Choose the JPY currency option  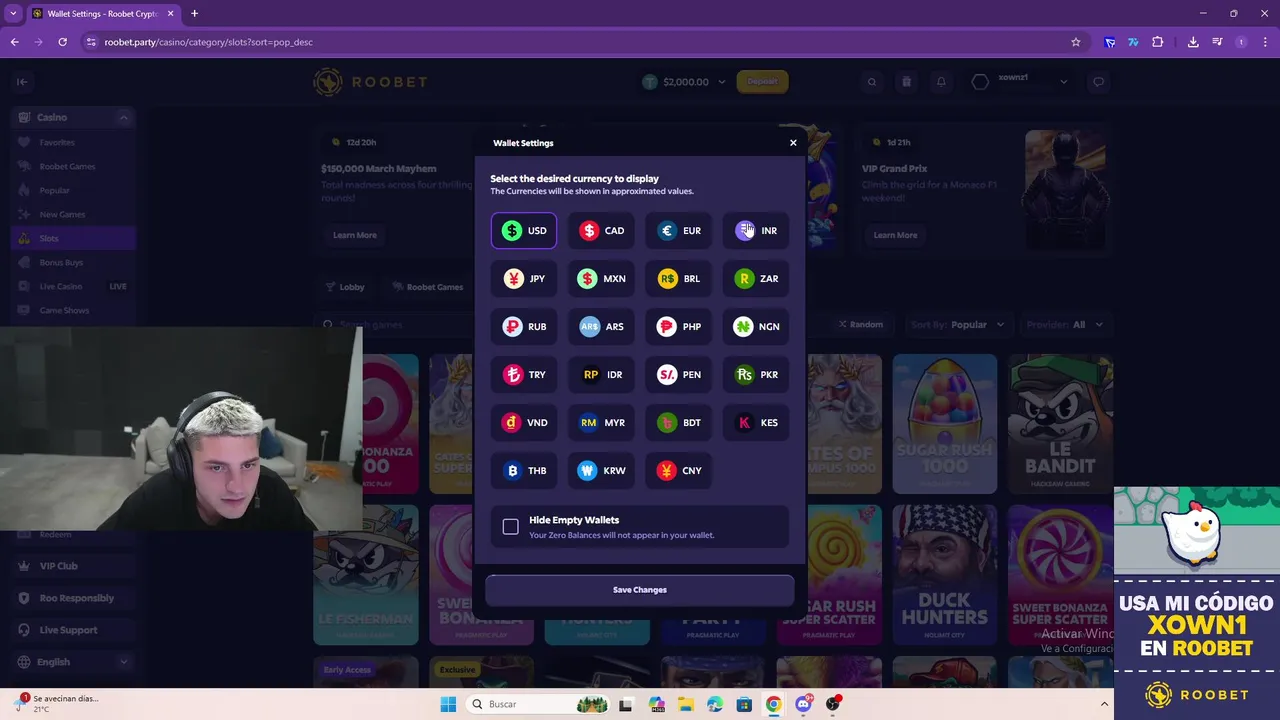[x=524, y=279]
